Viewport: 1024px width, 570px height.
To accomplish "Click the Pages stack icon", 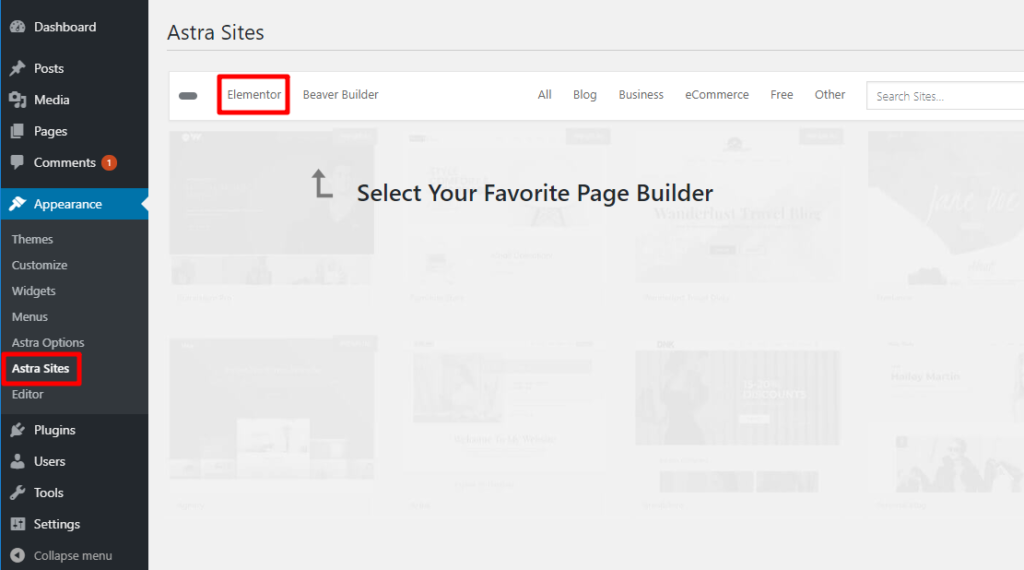I will coord(18,131).
